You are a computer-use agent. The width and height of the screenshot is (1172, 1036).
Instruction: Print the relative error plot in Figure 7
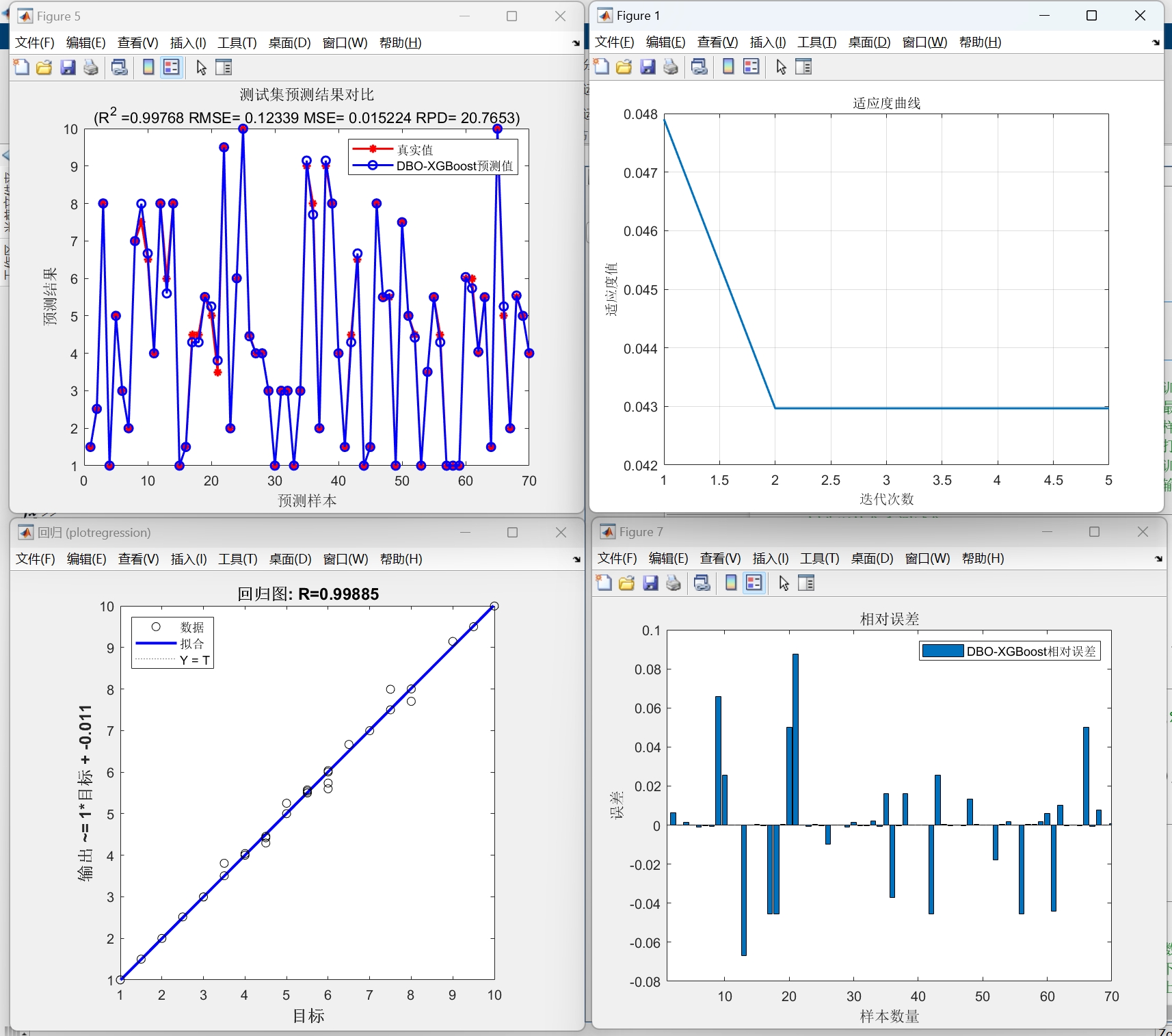coord(673,583)
